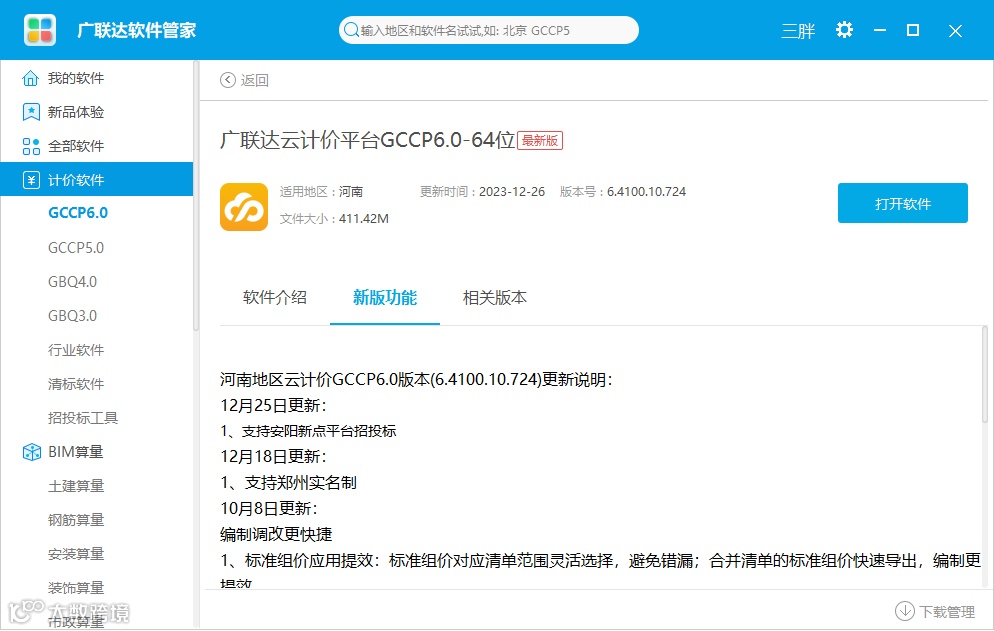Click the line 支持安阳新点平台招投标

[308, 431]
